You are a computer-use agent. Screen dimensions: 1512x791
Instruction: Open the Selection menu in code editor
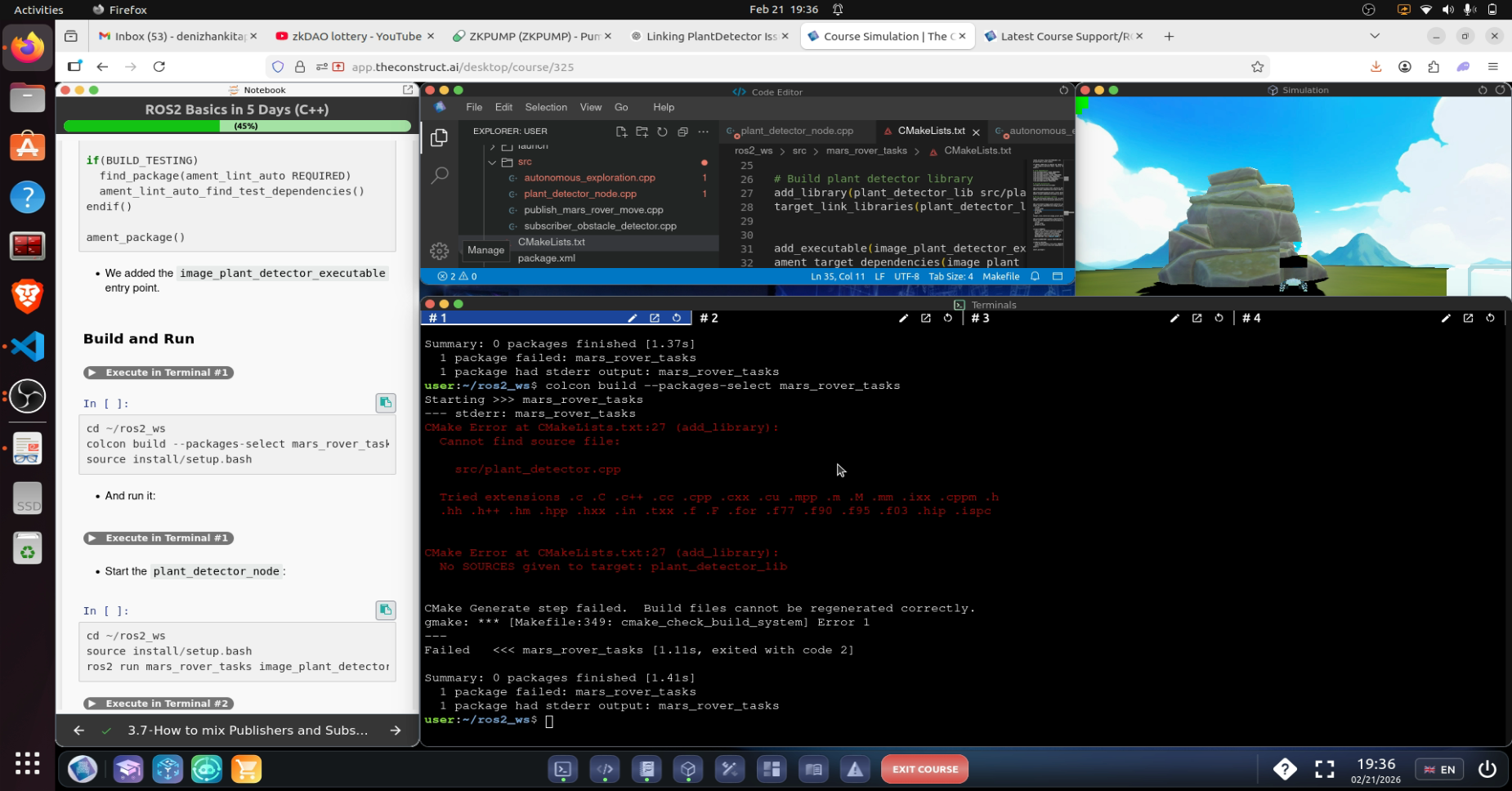(x=545, y=107)
